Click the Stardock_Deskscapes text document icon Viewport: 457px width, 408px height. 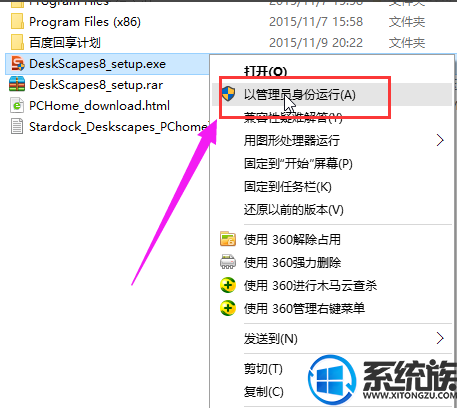click(x=17, y=127)
